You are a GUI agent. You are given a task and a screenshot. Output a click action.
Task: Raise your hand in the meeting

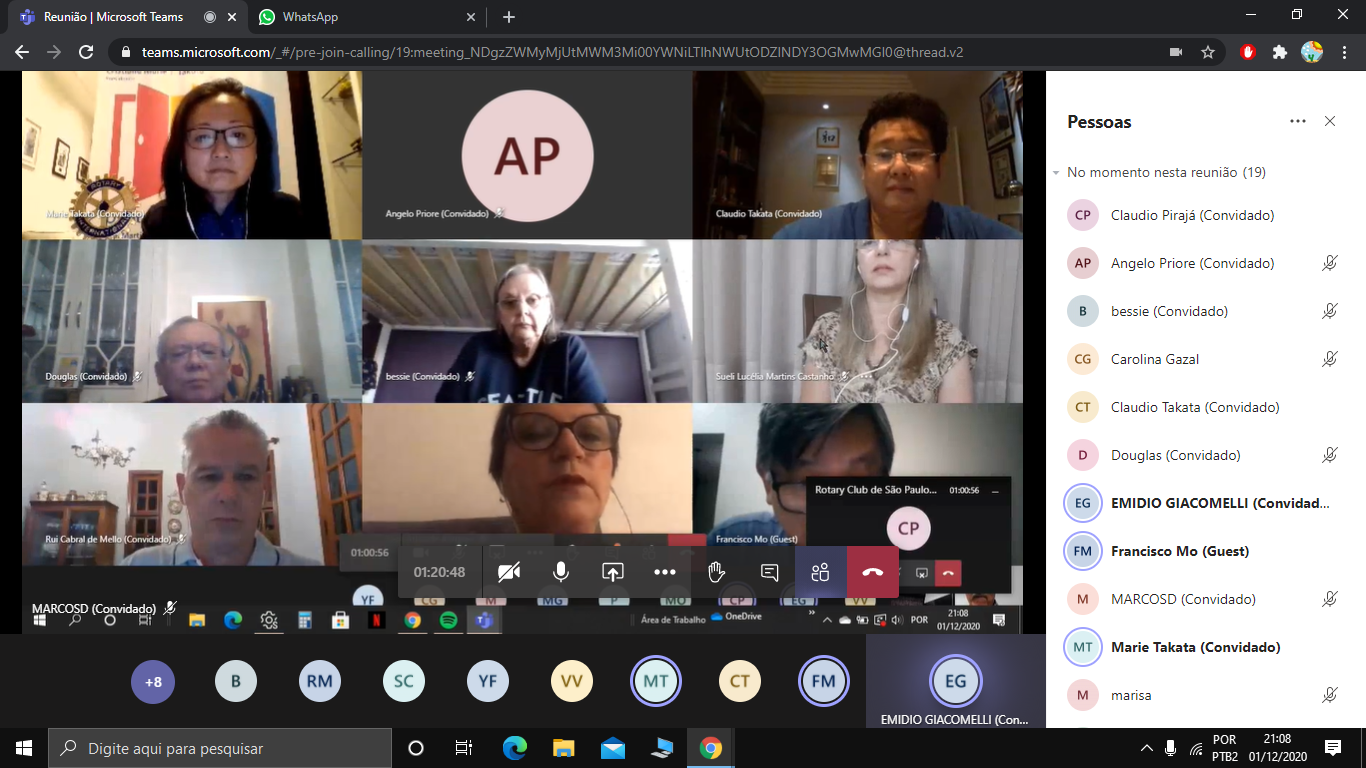(x=717, y=572)
